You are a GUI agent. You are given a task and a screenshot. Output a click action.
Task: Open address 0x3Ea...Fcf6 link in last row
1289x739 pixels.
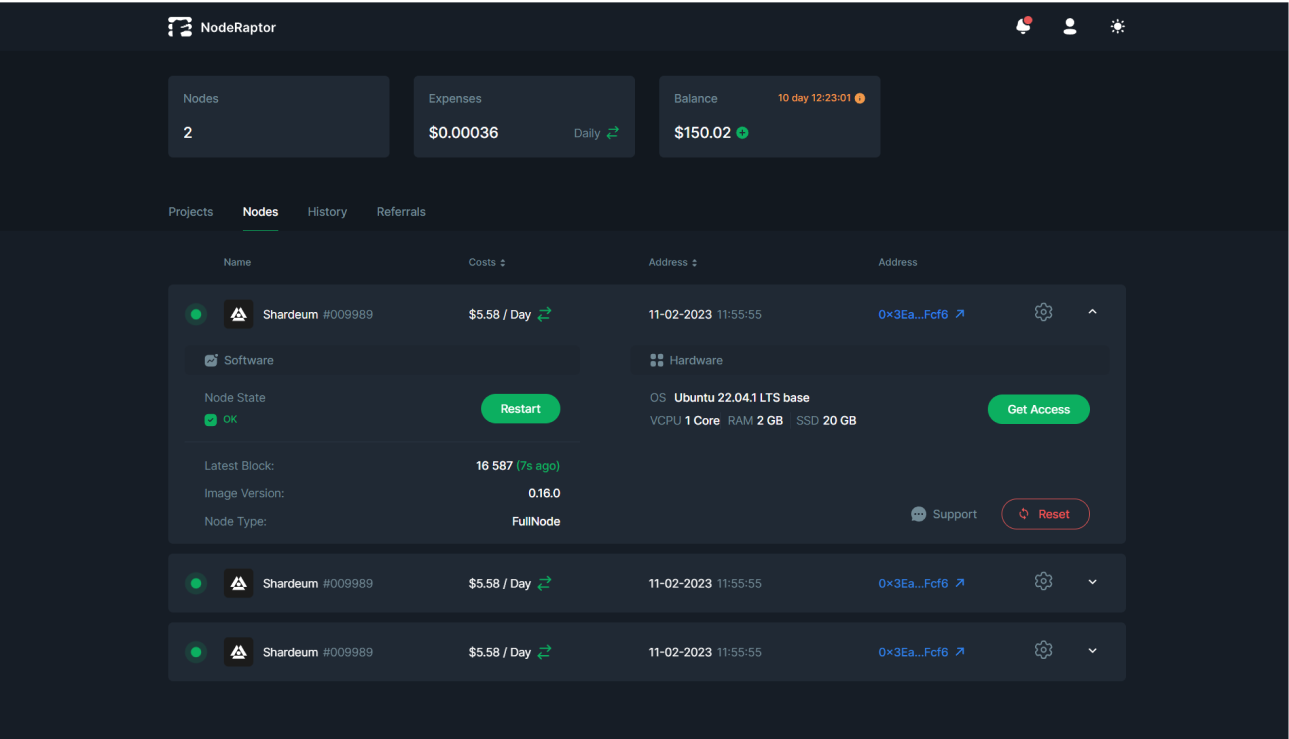921,652
